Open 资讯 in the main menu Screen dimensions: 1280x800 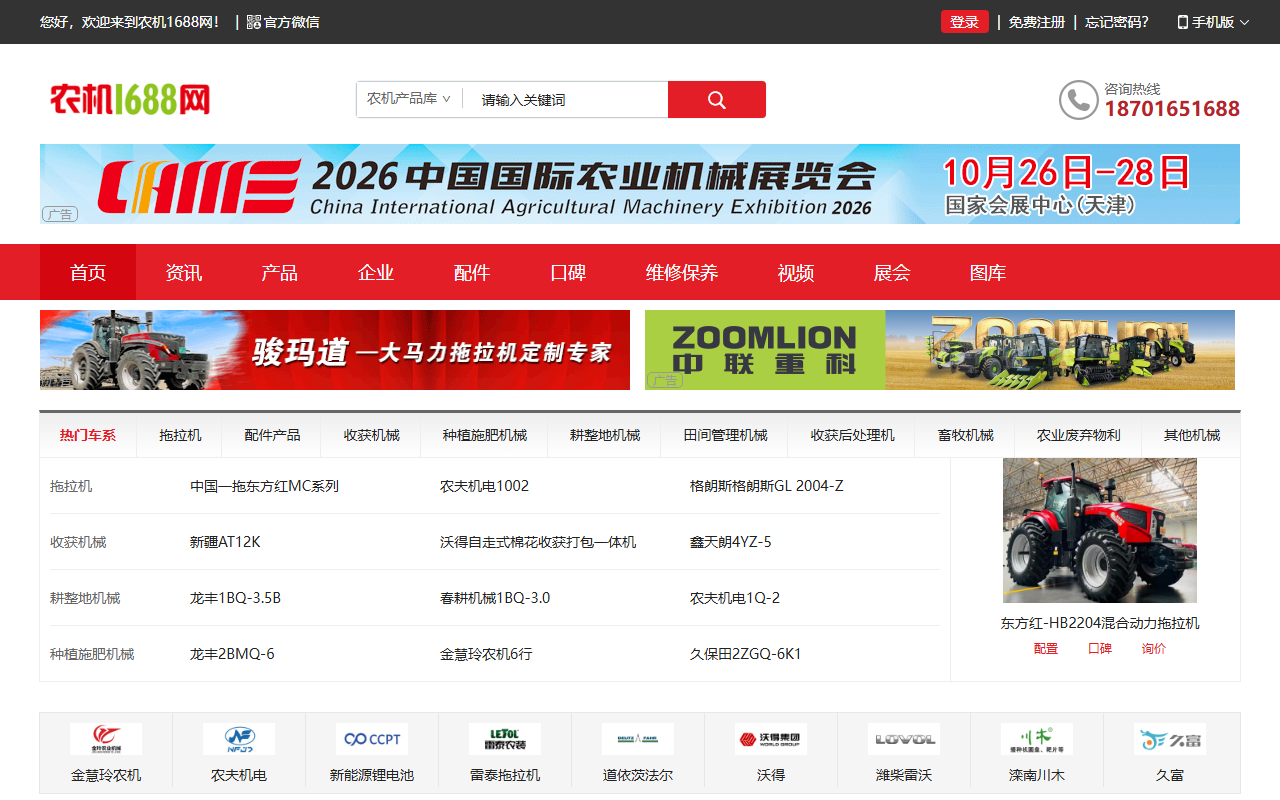click(x=184, y=272)
